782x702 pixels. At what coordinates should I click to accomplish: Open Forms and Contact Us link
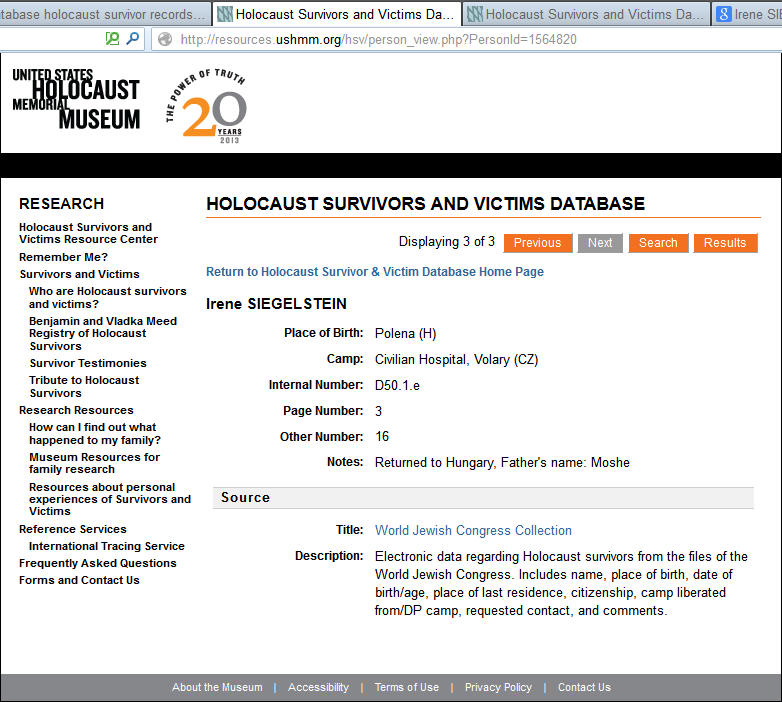(x=79, y=580)
